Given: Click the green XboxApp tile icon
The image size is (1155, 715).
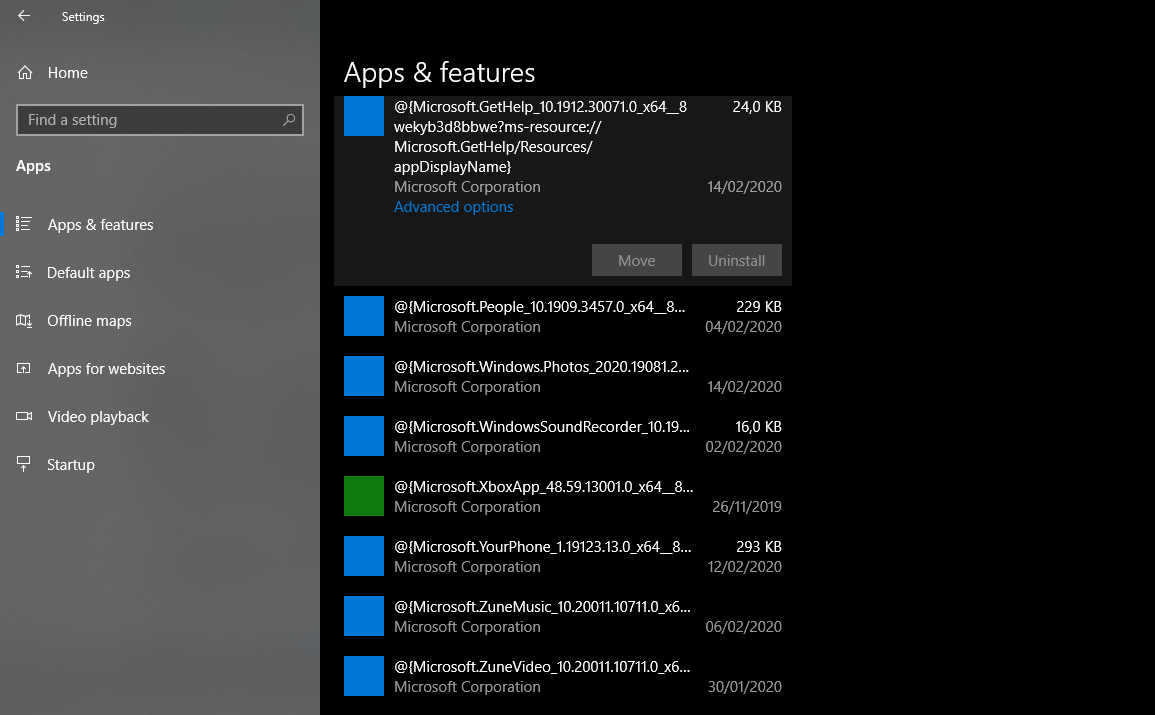Looking at the screenshot, I should point(364,496).
